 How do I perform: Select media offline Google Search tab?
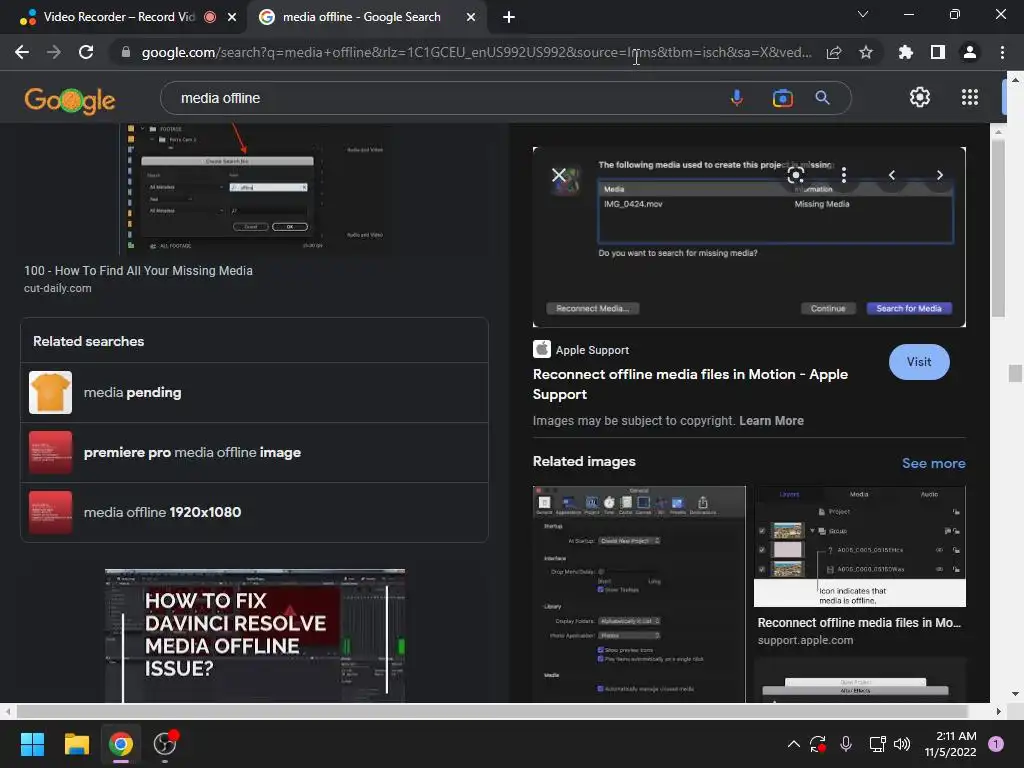(361, 17)
